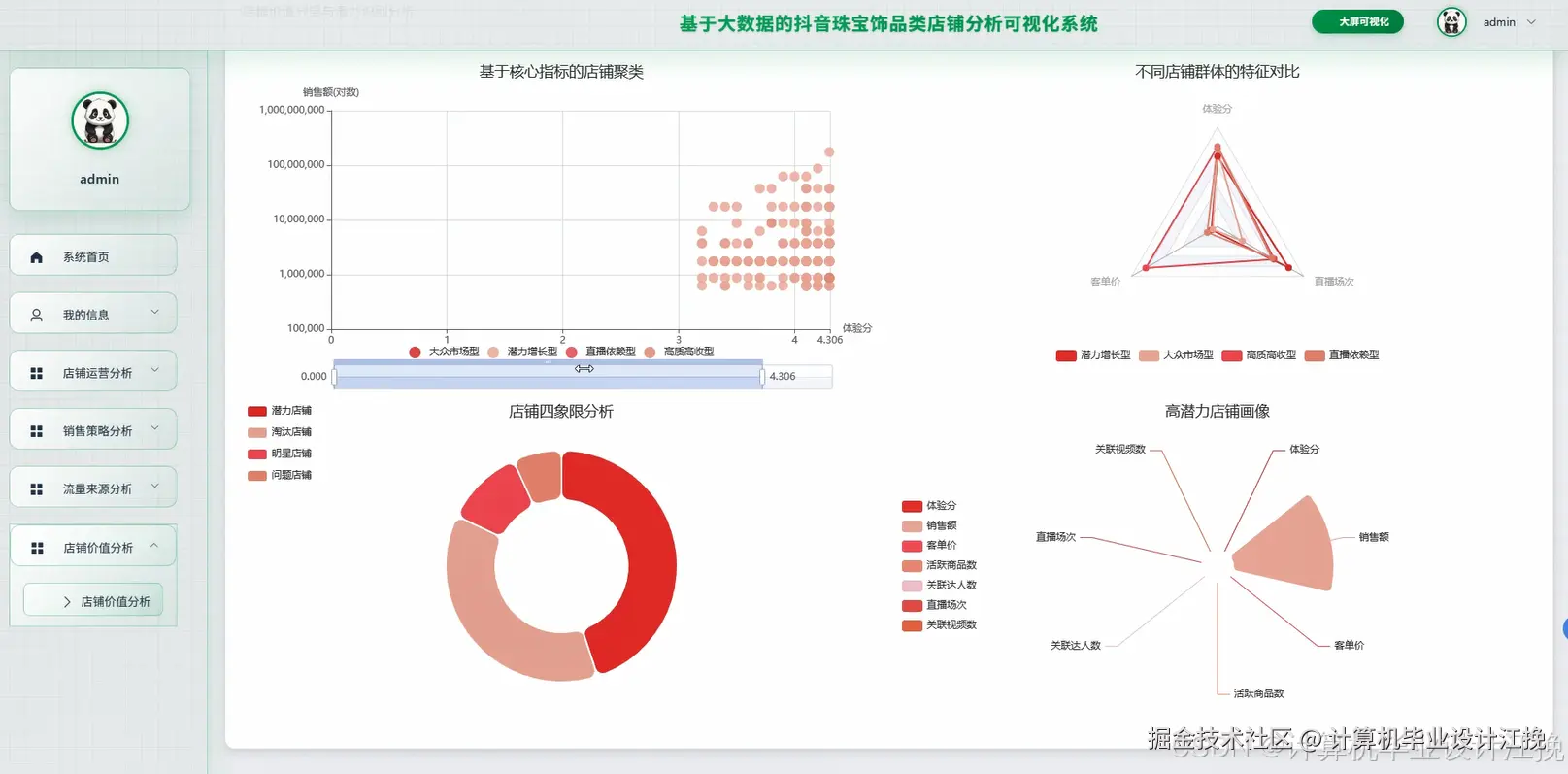Image resolution: width=1568 pixels, height=774 pixels.
Task: Toggle 体验分 in the 高潜力店铺画像 legend
Action: pyautogui.click(x=929, y=506)
